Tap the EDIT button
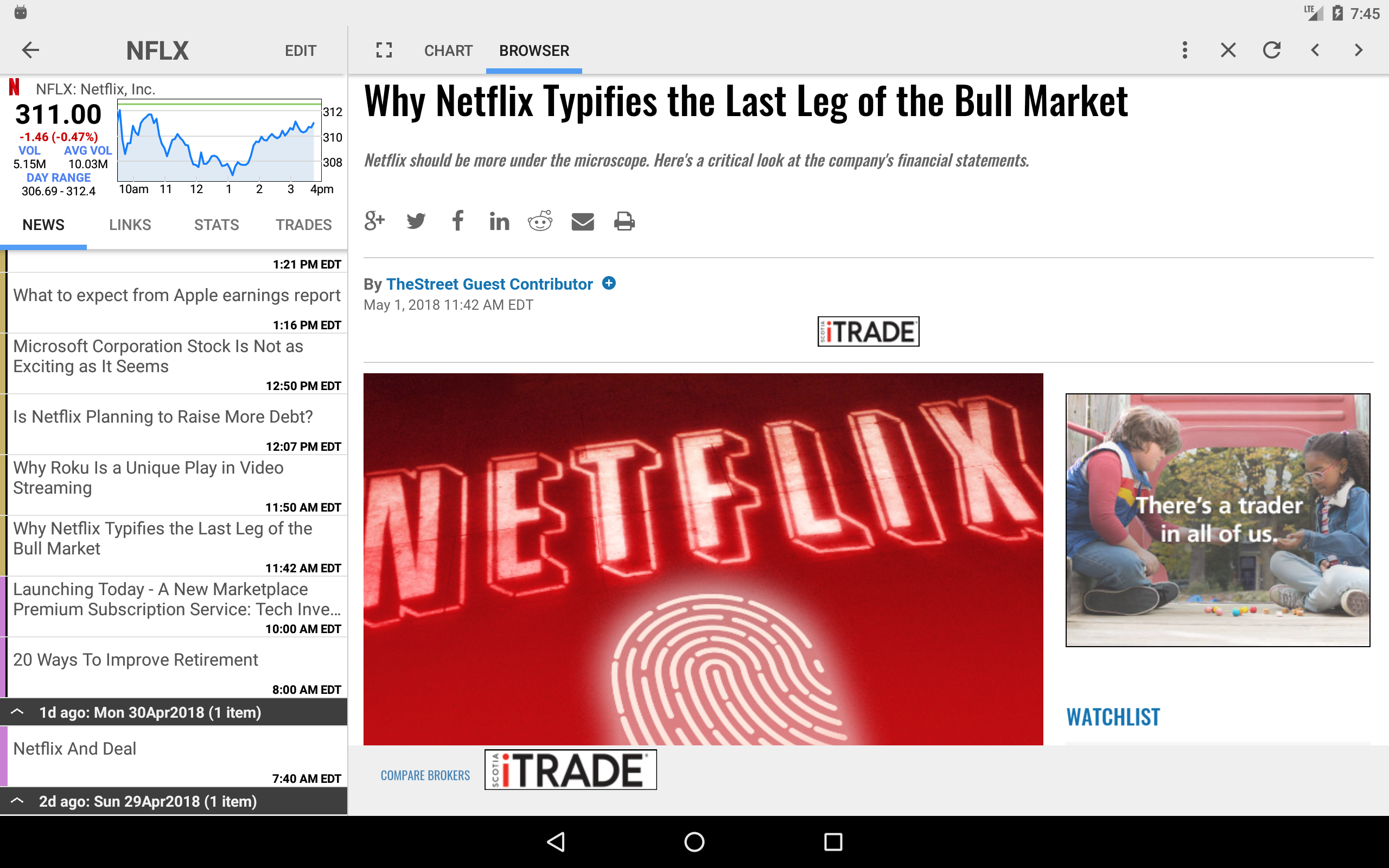Image resolution: width=1389 pixels, height=868 pixels. click(x=301, y=50)
